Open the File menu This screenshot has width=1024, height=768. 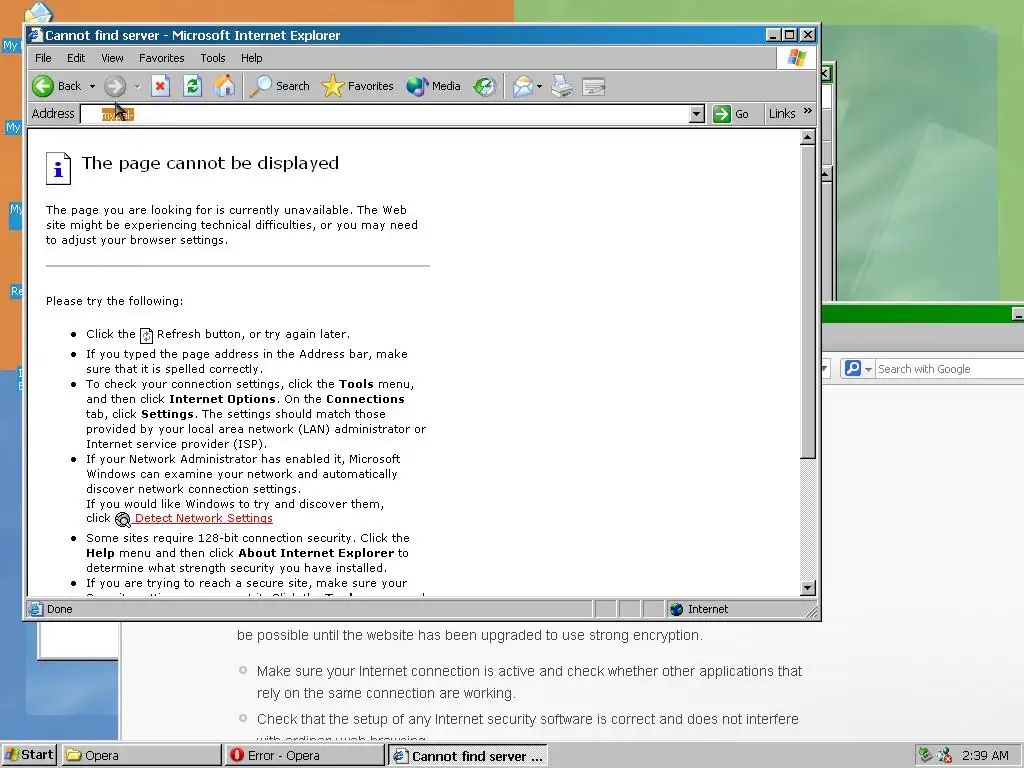[x=43, y=58]
